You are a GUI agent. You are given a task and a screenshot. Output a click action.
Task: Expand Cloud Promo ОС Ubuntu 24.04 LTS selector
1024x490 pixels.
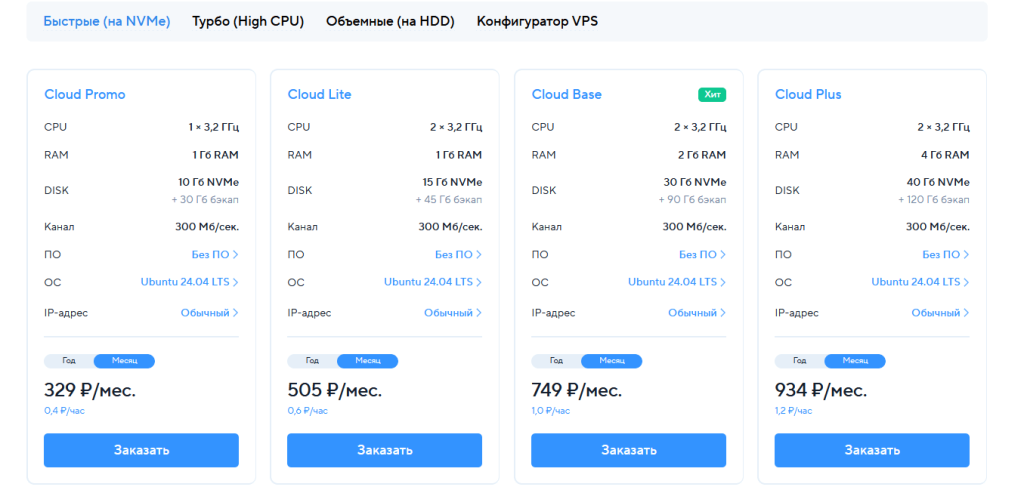coord(190,282)
